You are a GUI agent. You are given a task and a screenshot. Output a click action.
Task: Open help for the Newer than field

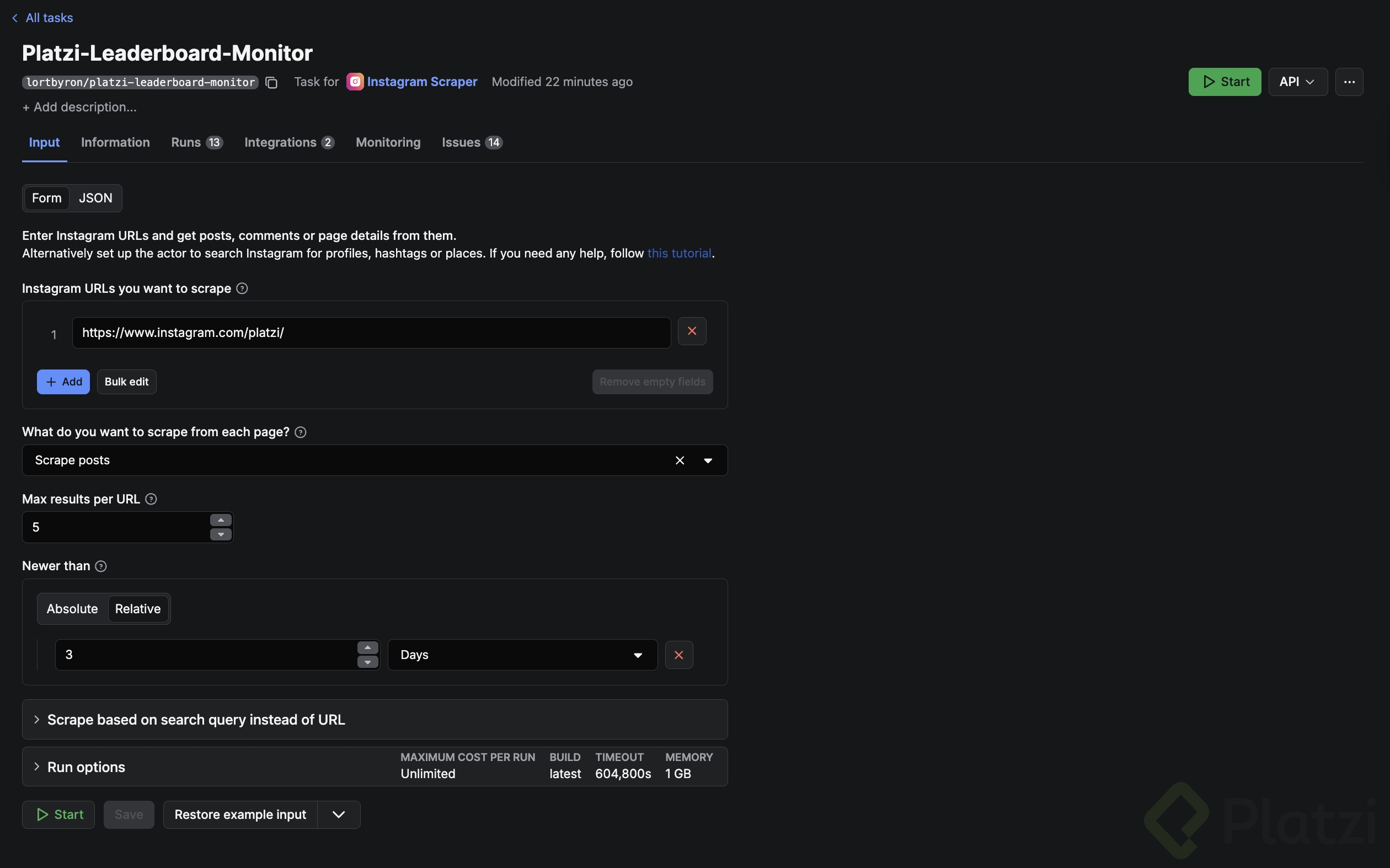coord(101,566)
